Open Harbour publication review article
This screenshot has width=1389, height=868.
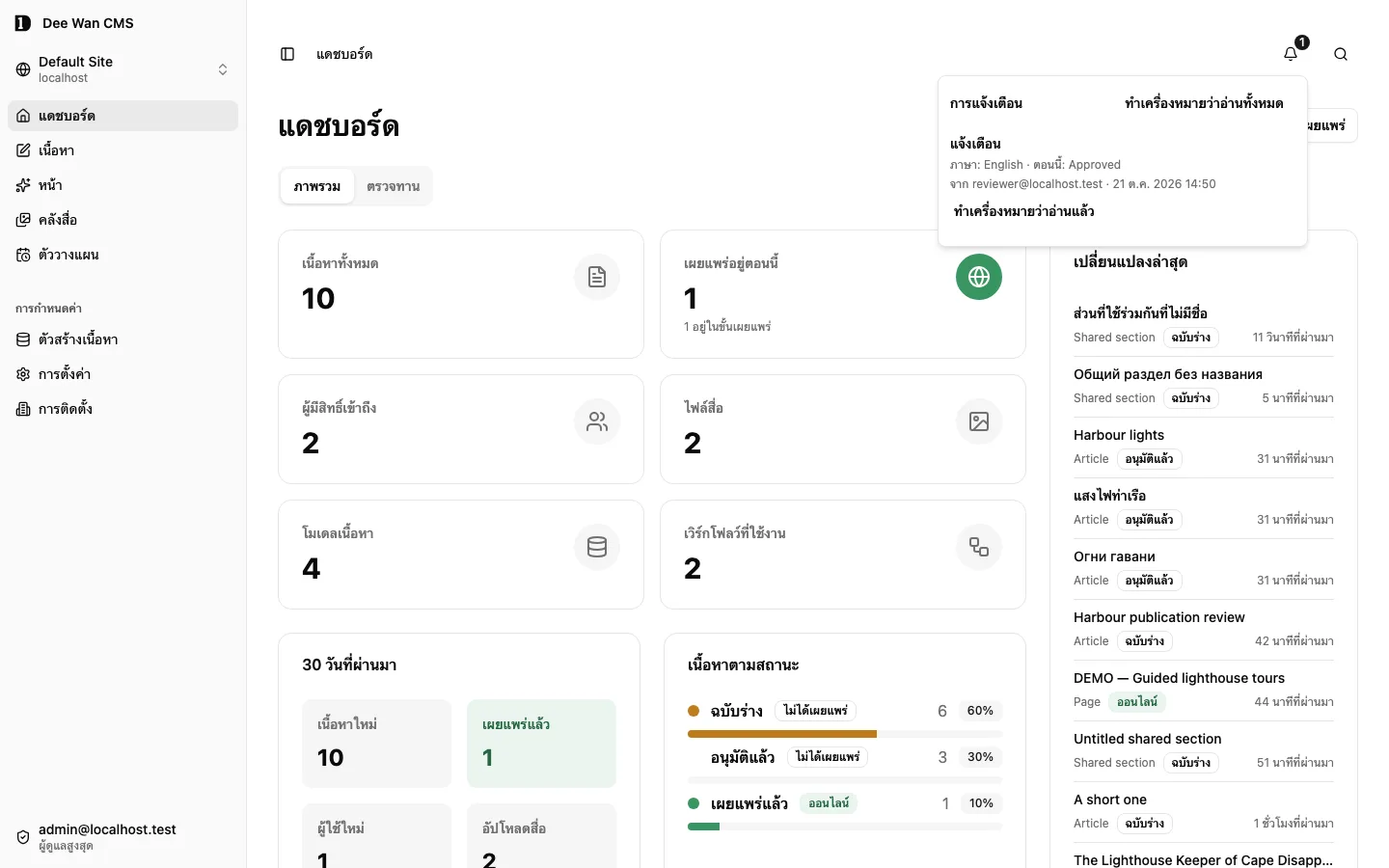click(1159, 617)
